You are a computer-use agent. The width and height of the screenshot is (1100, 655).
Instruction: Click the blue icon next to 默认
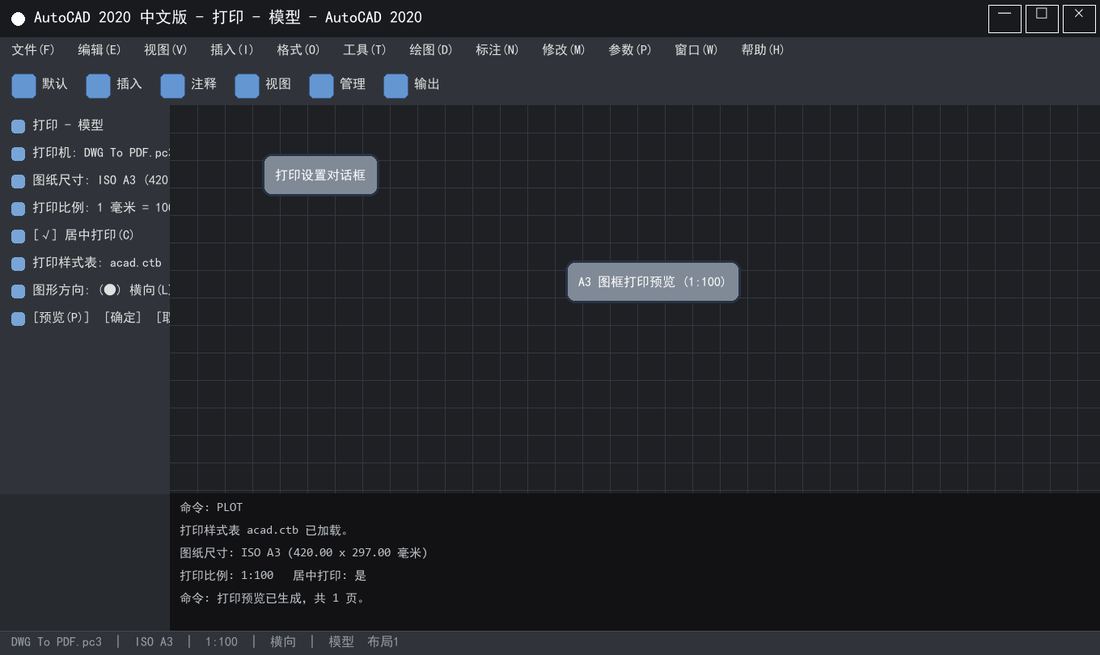[24, 86]
